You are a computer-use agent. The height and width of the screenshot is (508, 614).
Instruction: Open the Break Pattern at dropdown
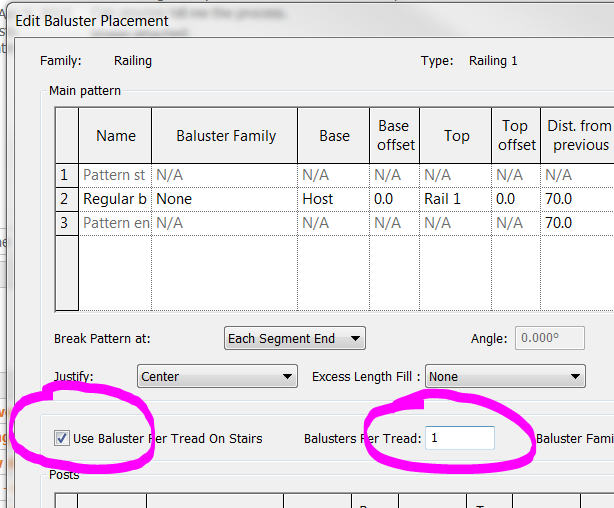tap(295, 338)
